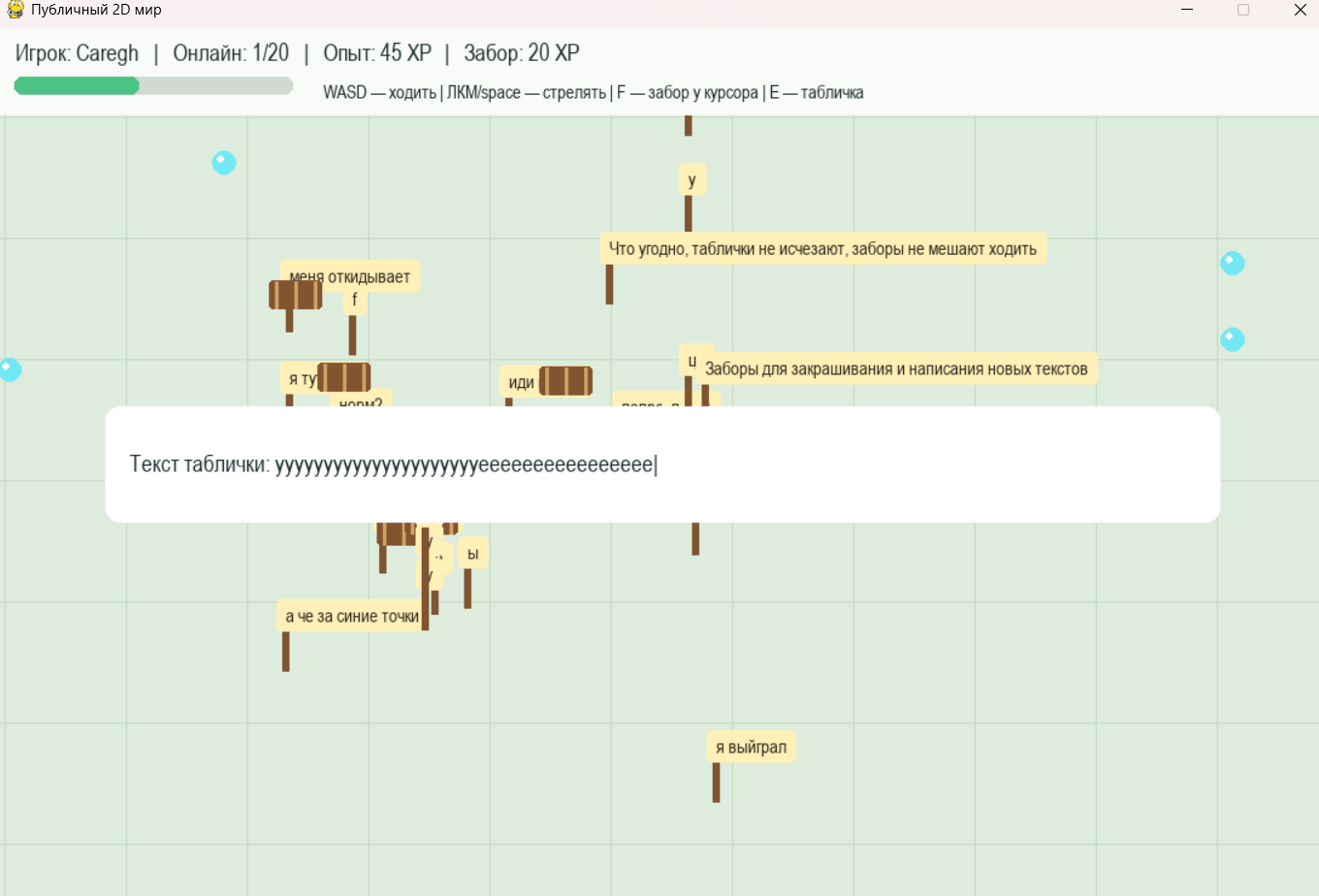Viewport: 1319px width, 896px height.
Task: Click the 'иди' sign
Action: coord(521,382)
